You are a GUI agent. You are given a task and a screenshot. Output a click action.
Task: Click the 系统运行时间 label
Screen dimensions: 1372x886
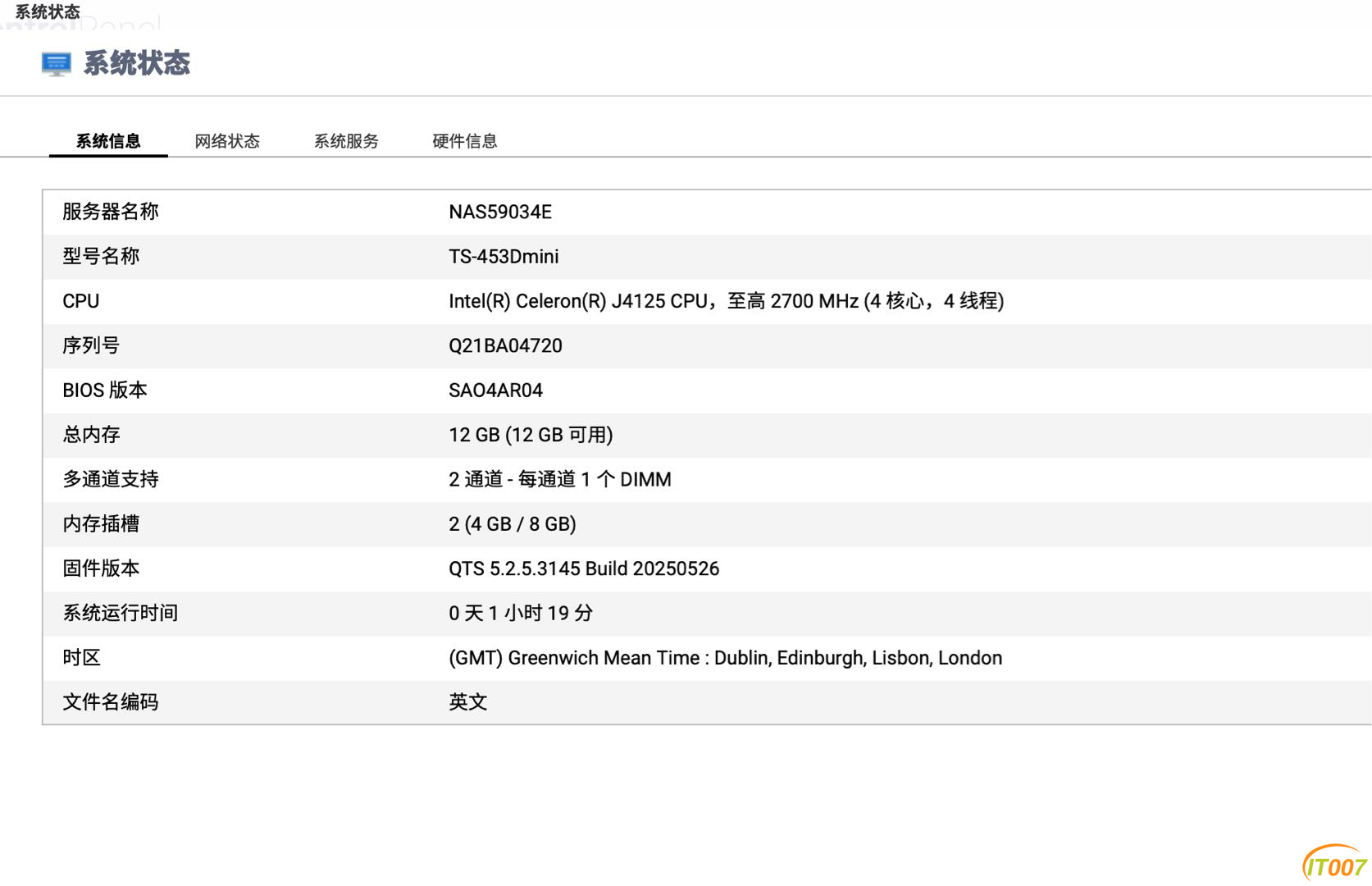[x=121, y=613]
